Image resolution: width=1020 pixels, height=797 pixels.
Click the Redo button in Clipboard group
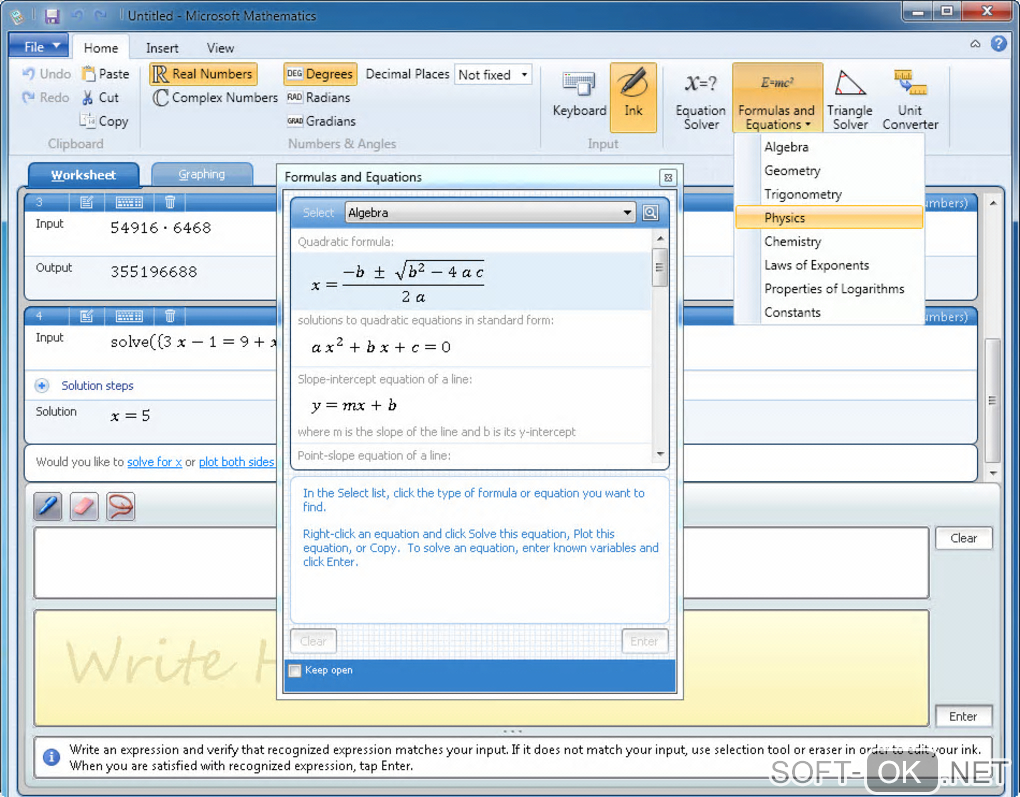coord(45,98)
